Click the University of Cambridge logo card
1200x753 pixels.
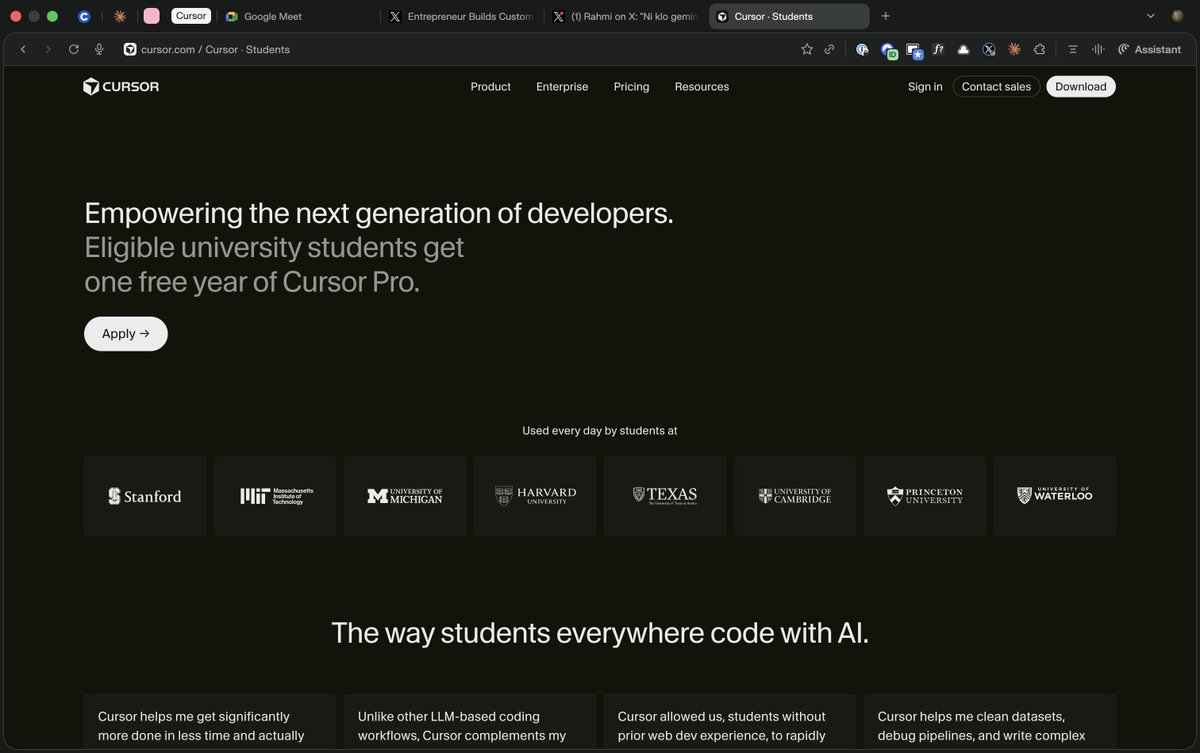[x=795, y=496]
